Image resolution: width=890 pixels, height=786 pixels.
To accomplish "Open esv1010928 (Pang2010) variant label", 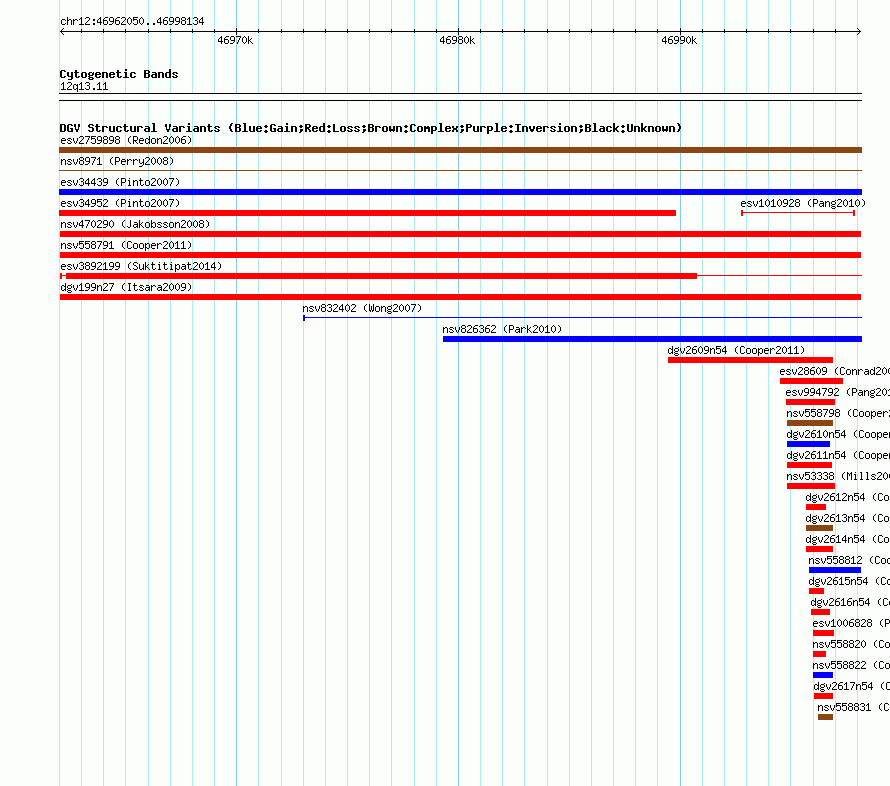I will [x=803, y=203].
